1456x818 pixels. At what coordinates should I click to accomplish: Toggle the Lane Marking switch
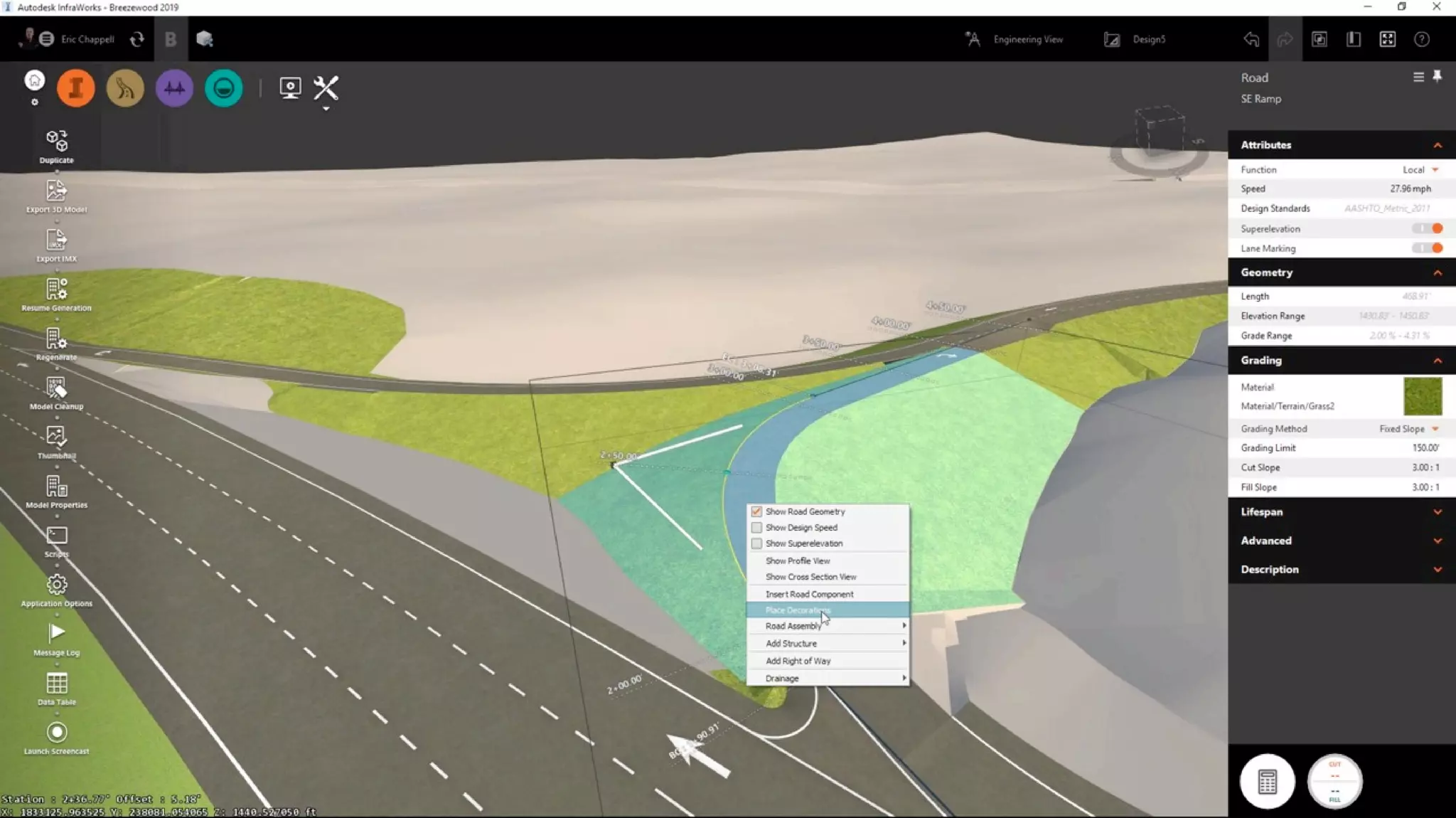click(1428, 248)
